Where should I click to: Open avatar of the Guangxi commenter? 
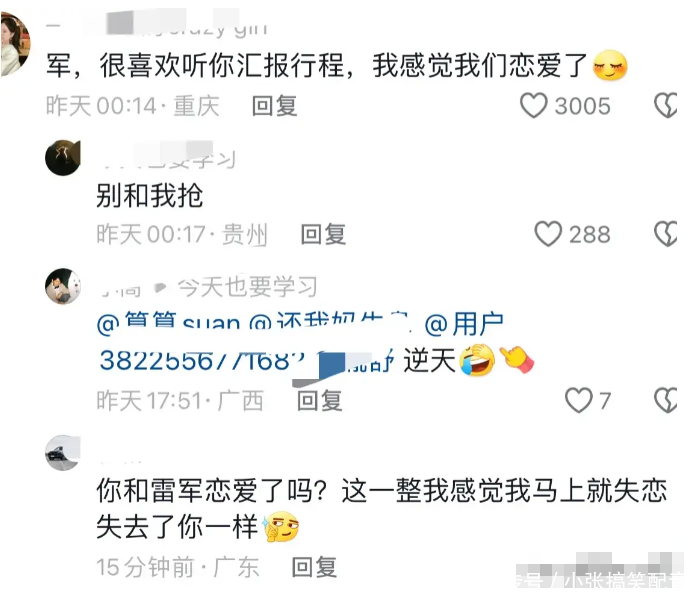click(x=63, y=286)
